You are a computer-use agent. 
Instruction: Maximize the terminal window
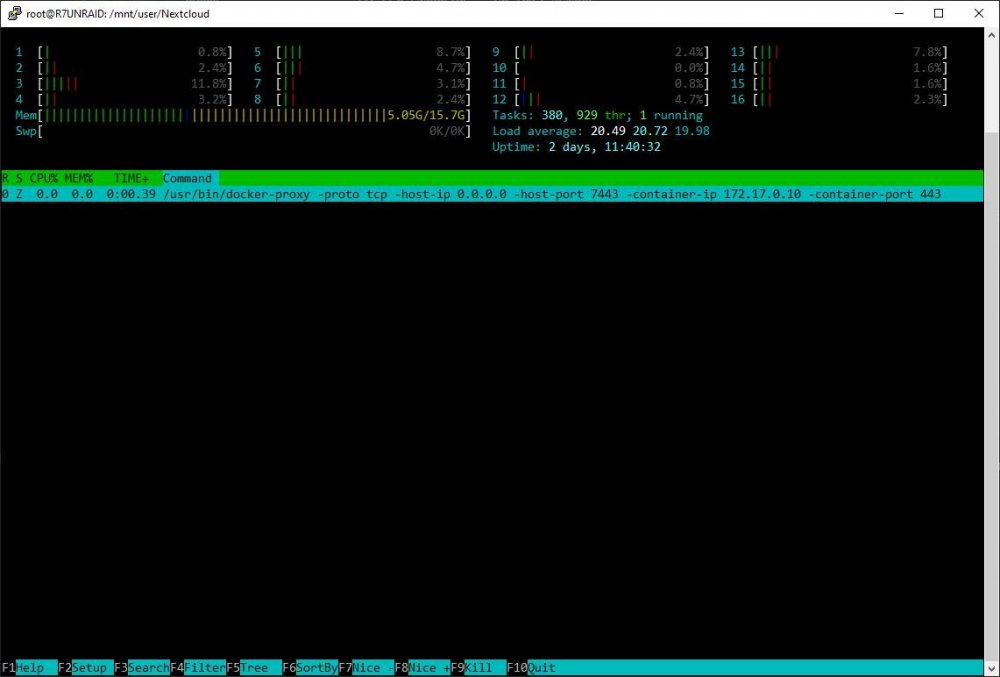(938, 13)
